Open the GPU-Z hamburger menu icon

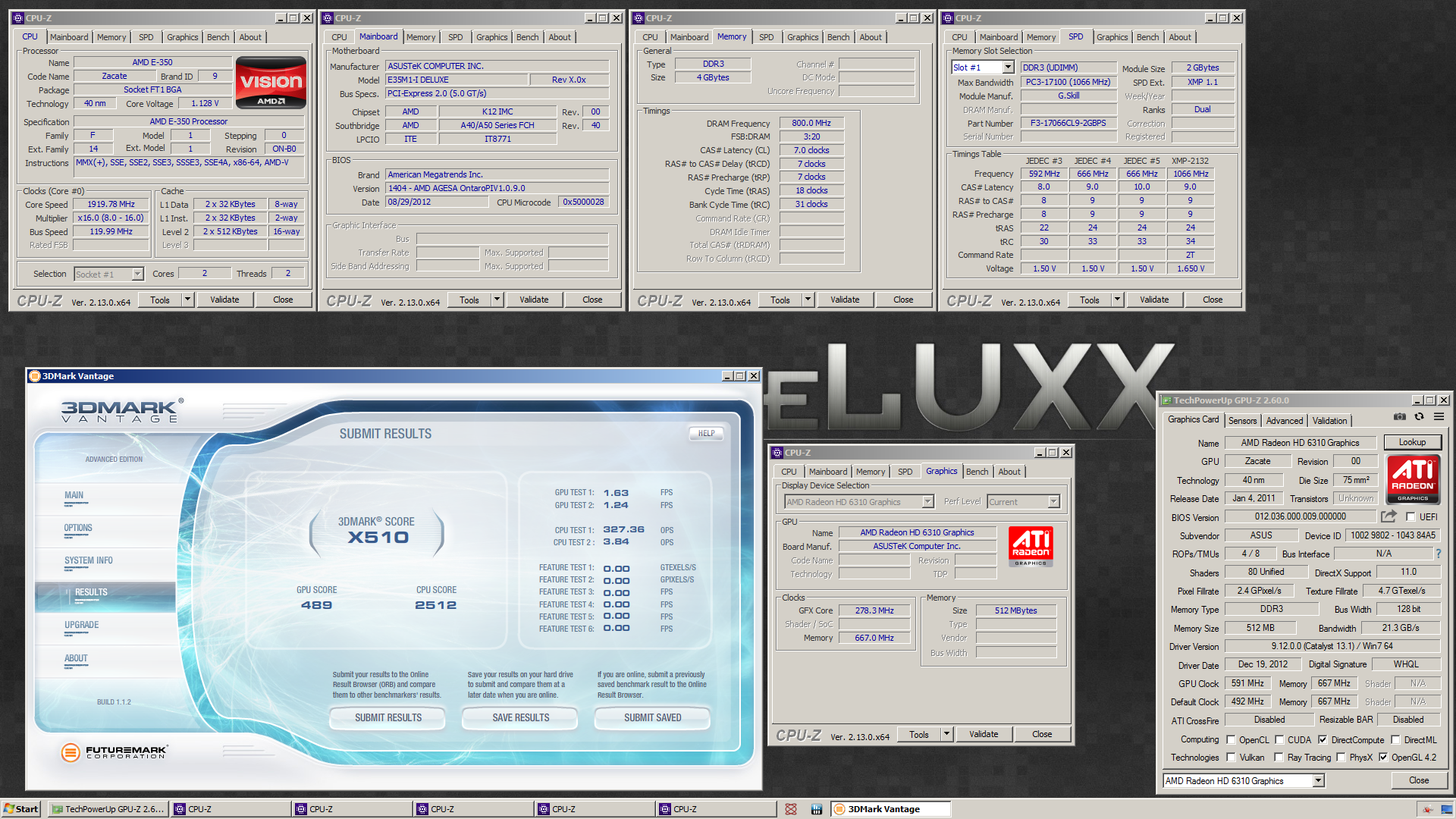[1439, 416]
